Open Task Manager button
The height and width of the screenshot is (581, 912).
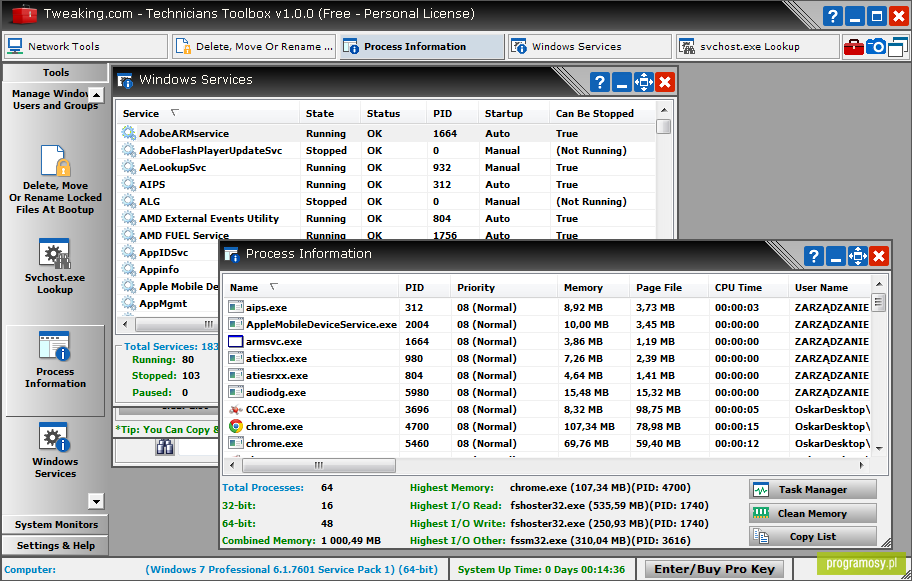(x=813, y=490)
